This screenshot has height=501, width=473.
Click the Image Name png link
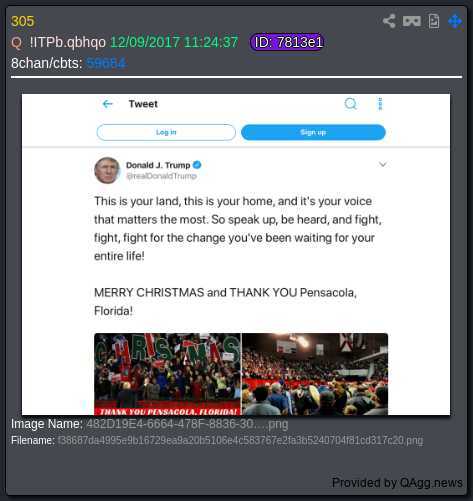tap(187, 424)
